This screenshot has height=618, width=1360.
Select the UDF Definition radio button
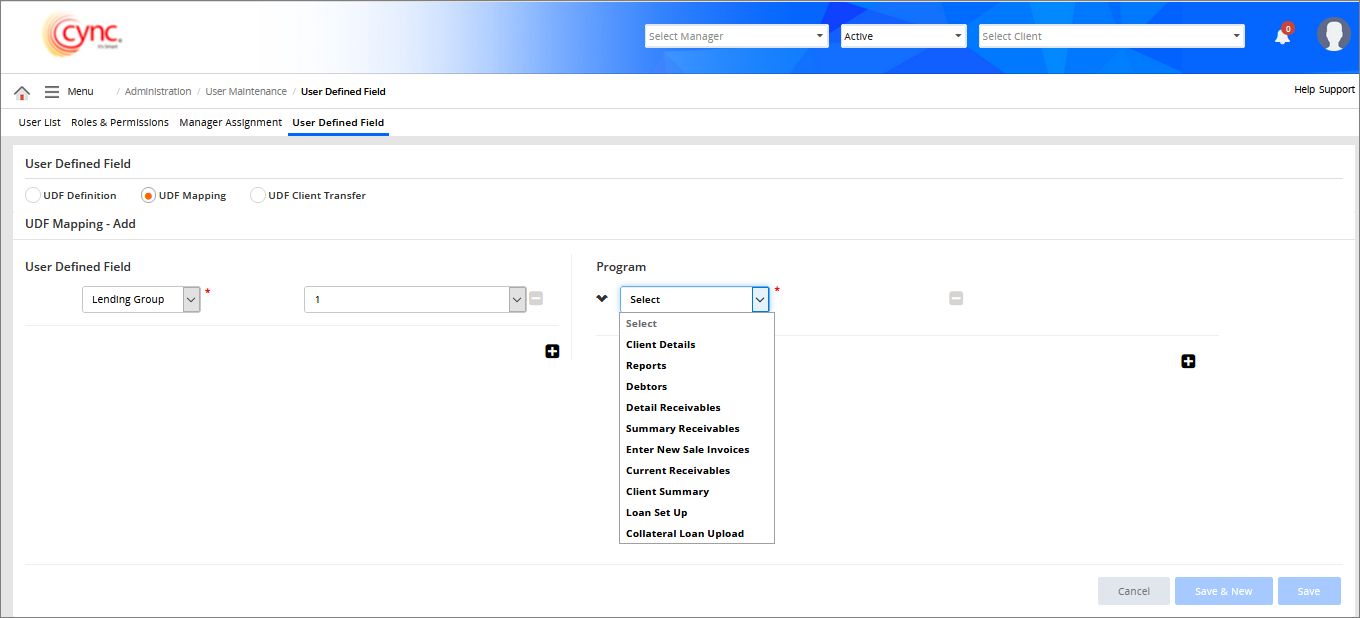[33, 195]
